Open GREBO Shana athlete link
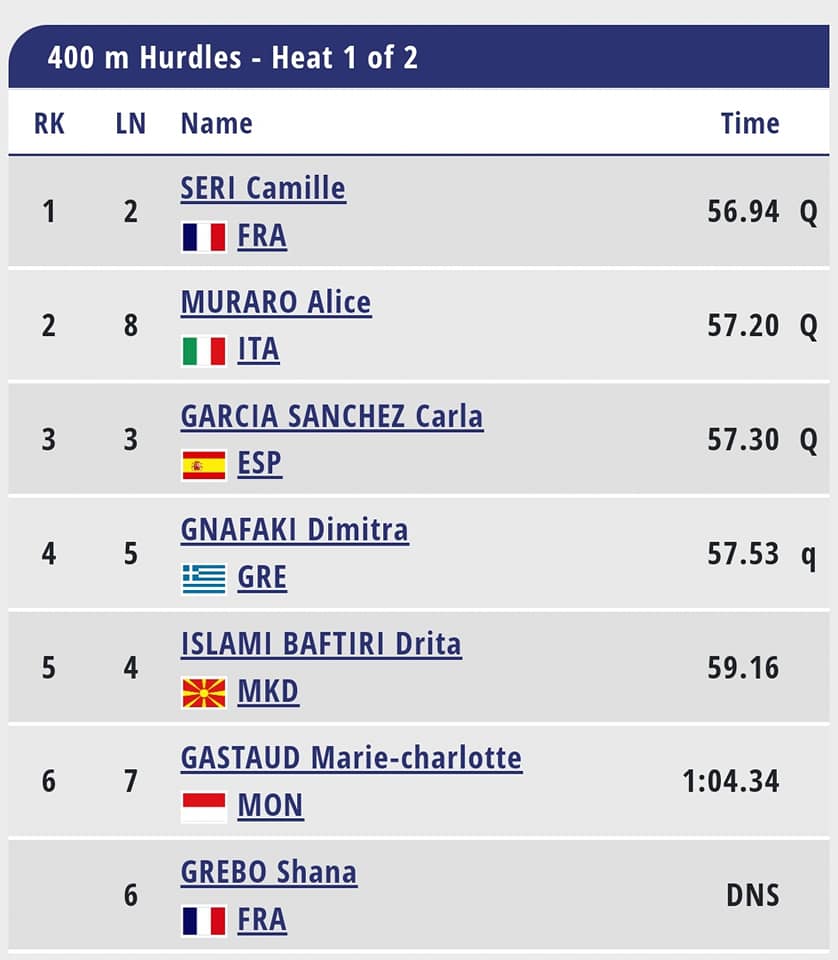 coord(269,872)
